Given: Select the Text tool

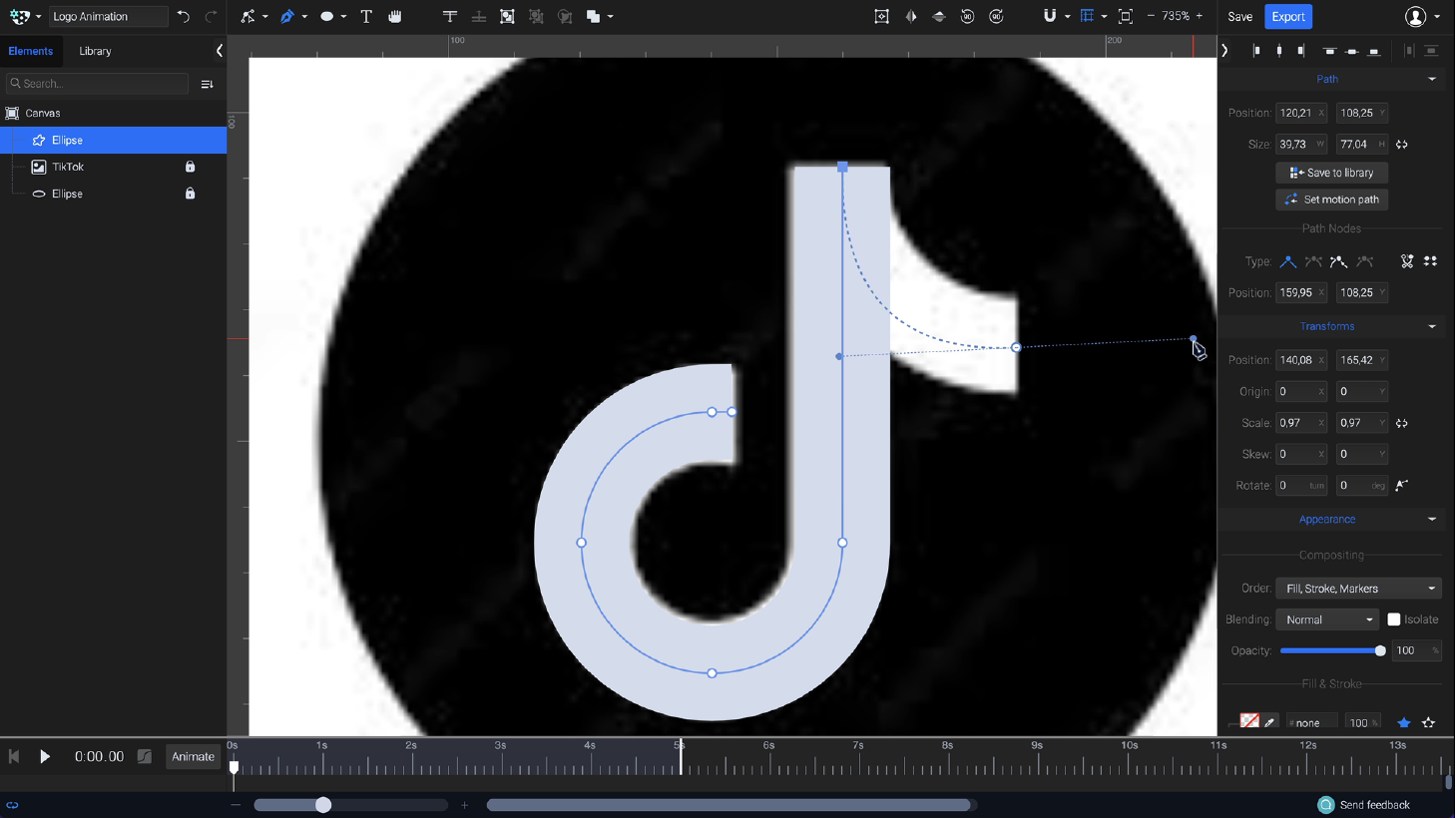Looking at the screenshot, I should [366, 16].
